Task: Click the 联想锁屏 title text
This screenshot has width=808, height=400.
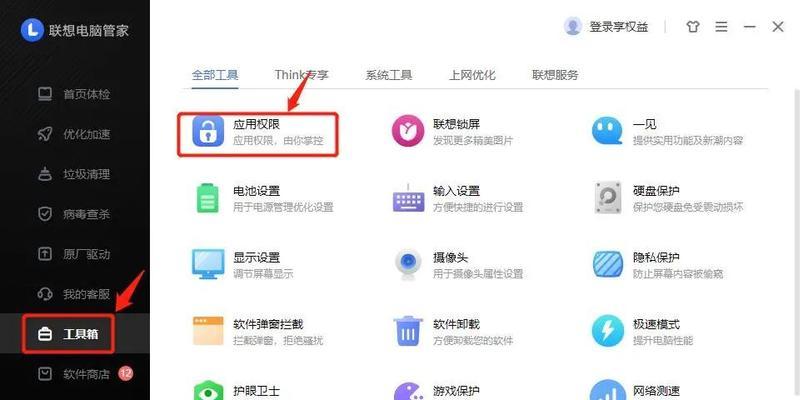Action: click(457, 124)
